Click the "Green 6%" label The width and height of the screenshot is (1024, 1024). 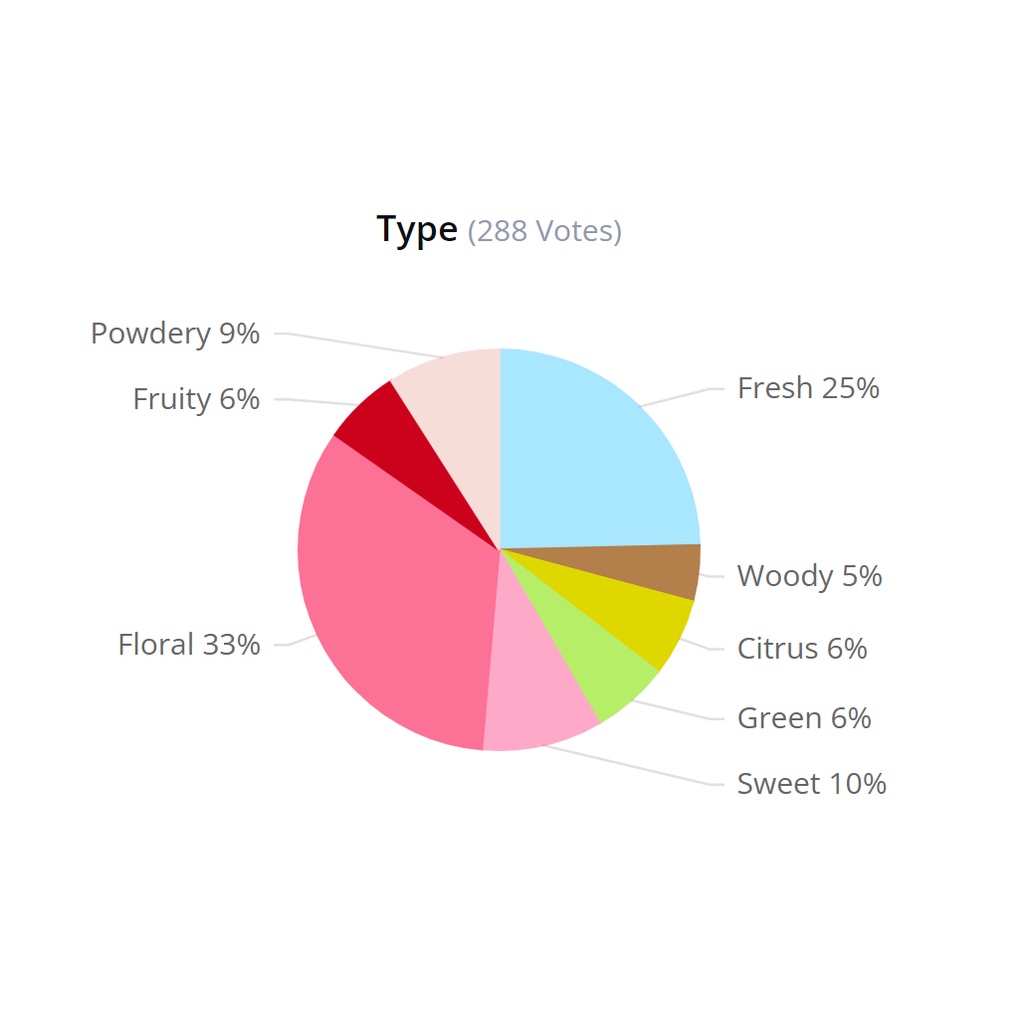tap(804, 718)
